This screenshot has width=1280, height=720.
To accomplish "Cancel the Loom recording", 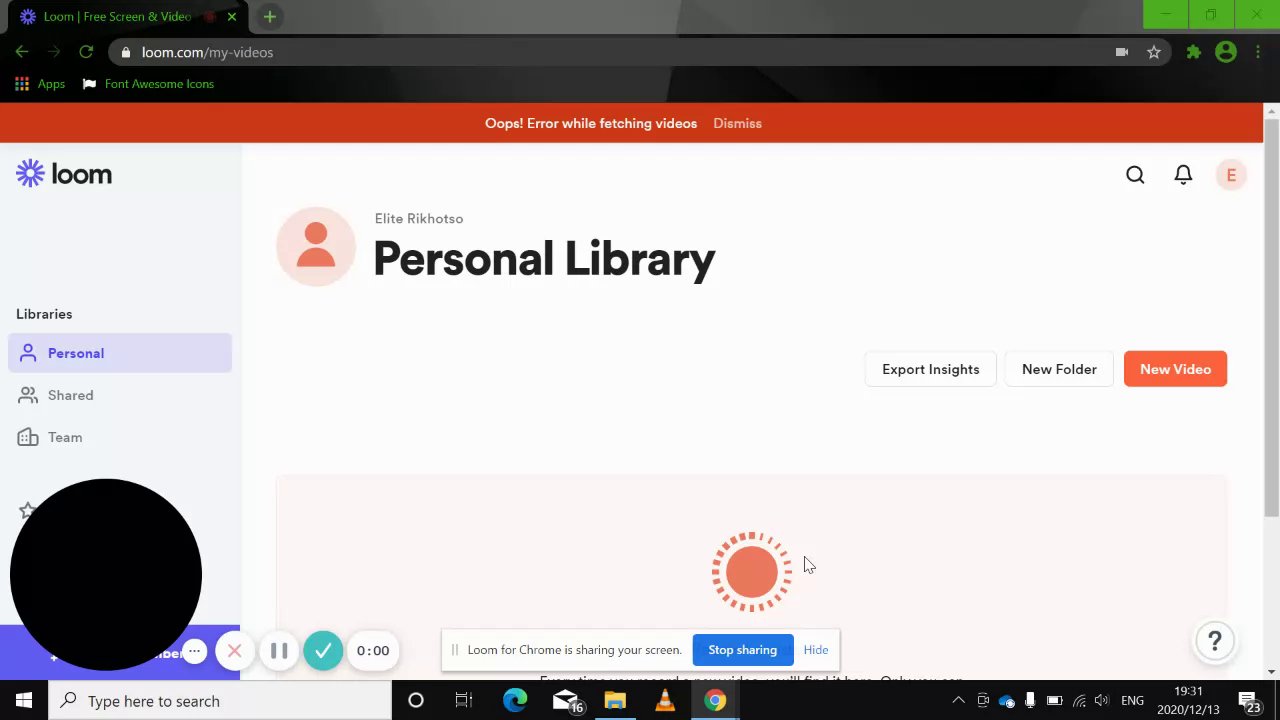I will [x=234, y=651].
